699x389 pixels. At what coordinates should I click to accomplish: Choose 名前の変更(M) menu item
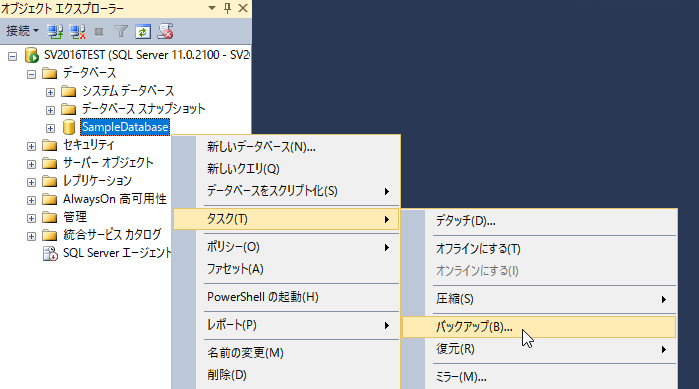tap(286, 353)
